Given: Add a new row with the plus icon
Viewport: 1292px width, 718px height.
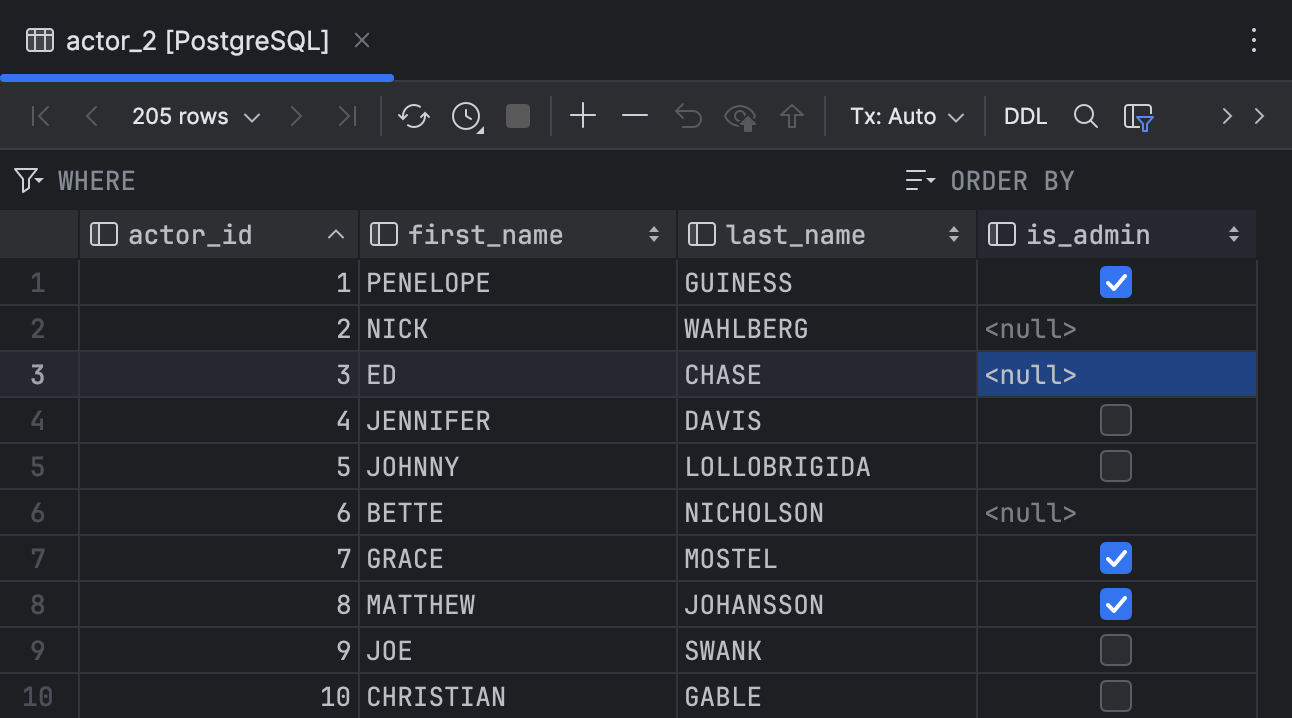Looking at the screenshot, I should click(583, 116).
